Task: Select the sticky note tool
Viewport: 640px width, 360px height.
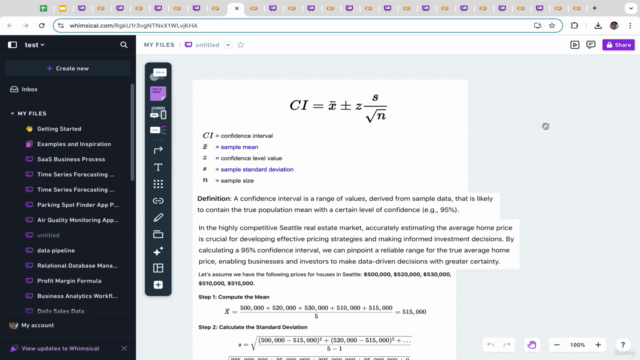Action: pos(158,93)
